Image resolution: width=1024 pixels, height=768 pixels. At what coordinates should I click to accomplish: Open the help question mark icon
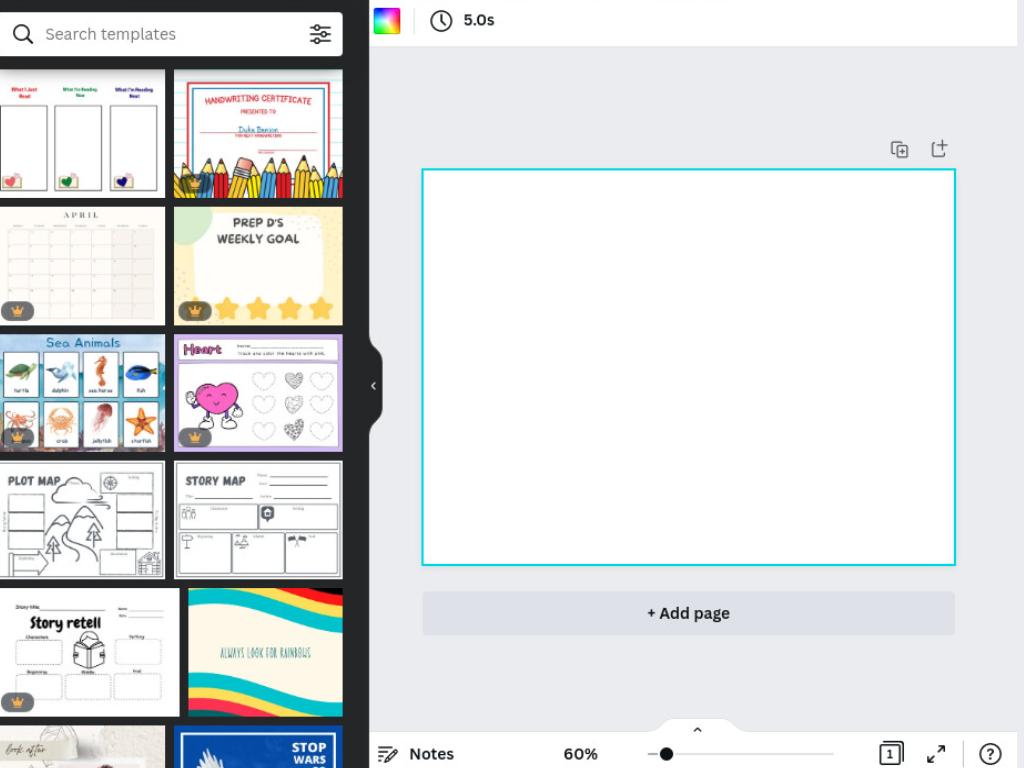[990, 754]
